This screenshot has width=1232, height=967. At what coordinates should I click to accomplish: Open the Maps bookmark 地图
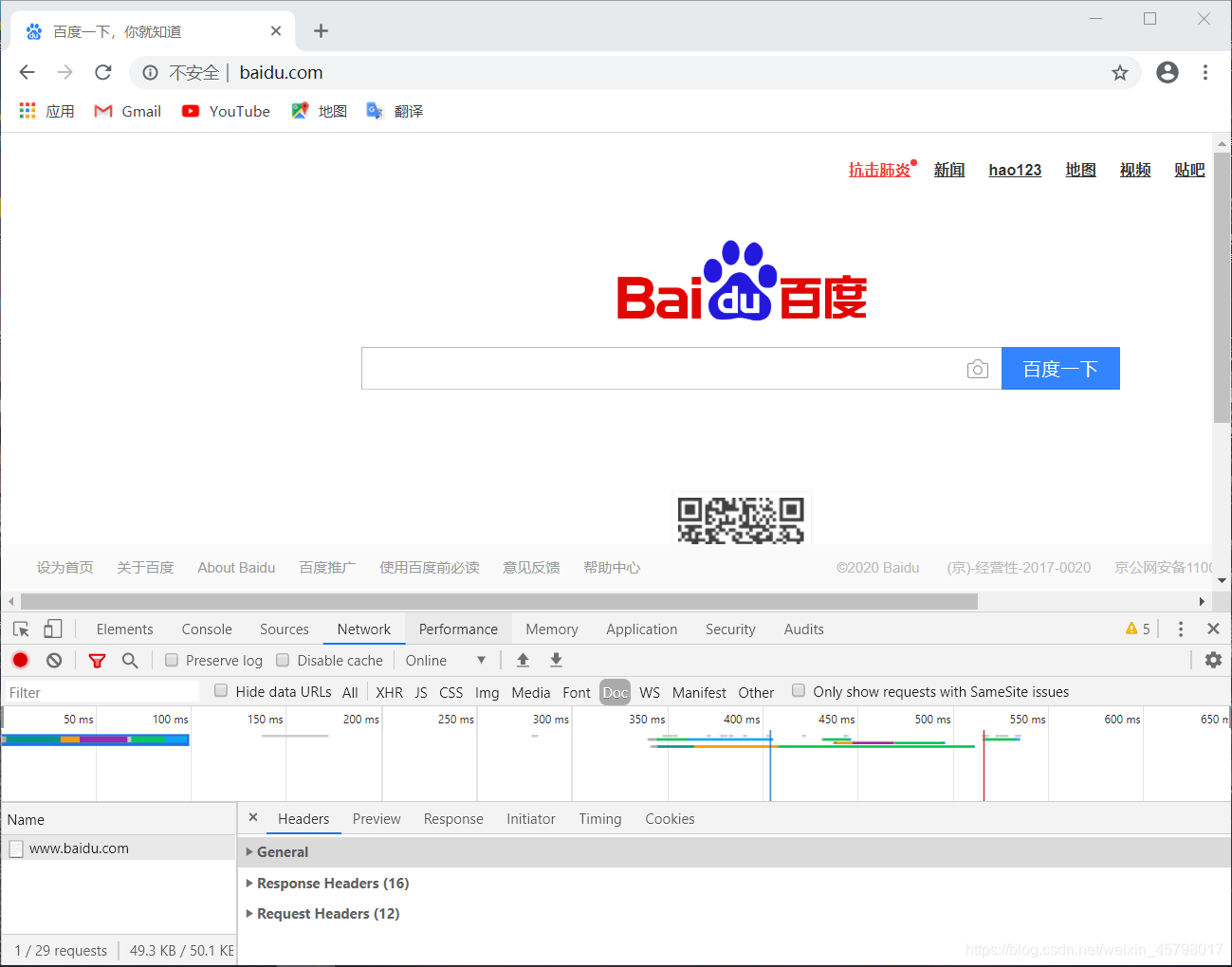click(x=320, y=111)
